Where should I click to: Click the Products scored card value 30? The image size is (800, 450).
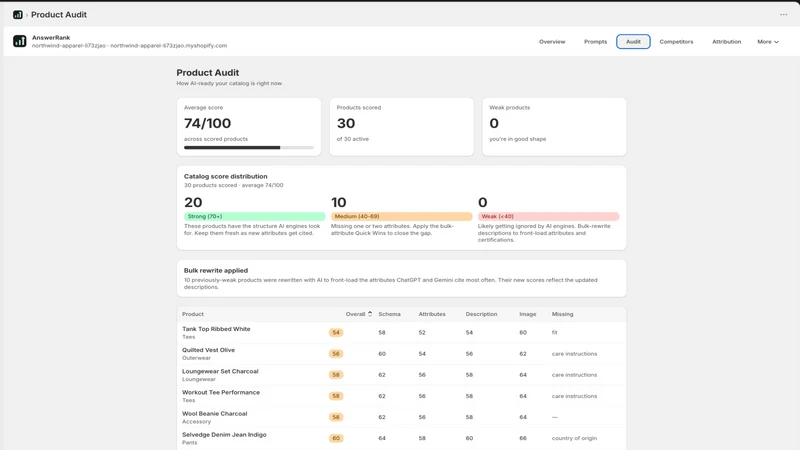[x=346, y=123]
